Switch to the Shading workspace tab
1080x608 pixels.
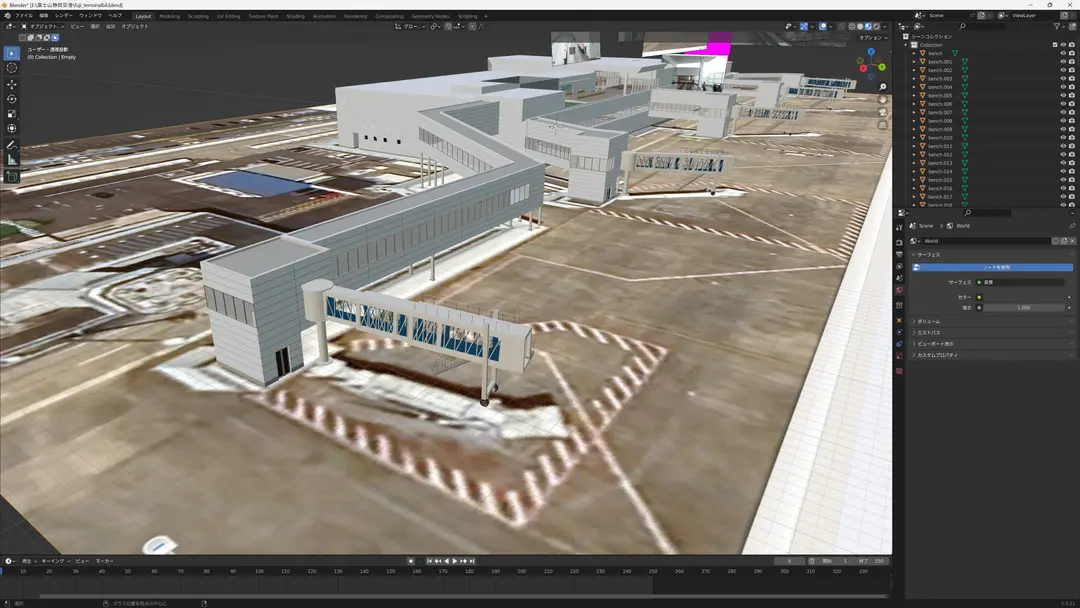click(295, 16)
